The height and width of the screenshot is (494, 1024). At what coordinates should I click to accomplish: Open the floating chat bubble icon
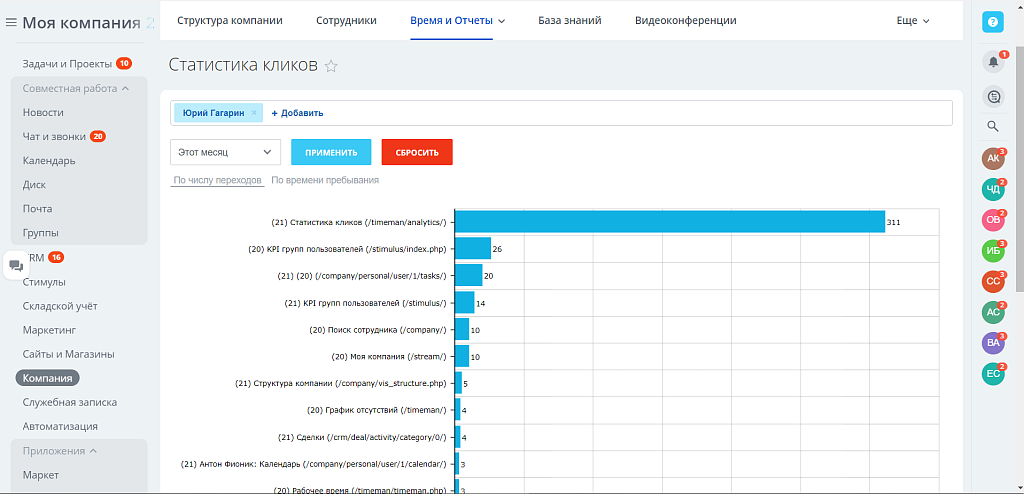click(x=16, y=266)
